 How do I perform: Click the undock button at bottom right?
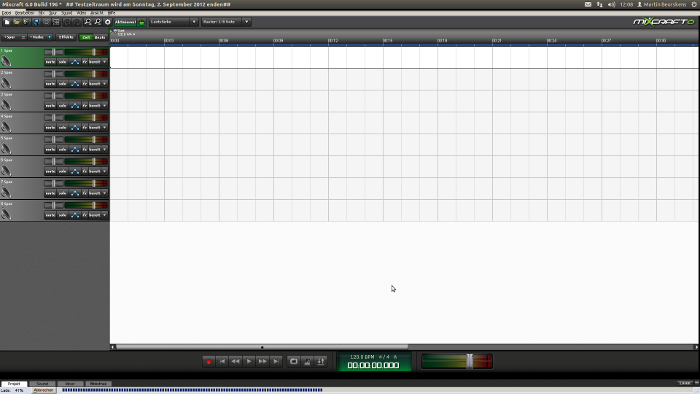coord(685,383)
